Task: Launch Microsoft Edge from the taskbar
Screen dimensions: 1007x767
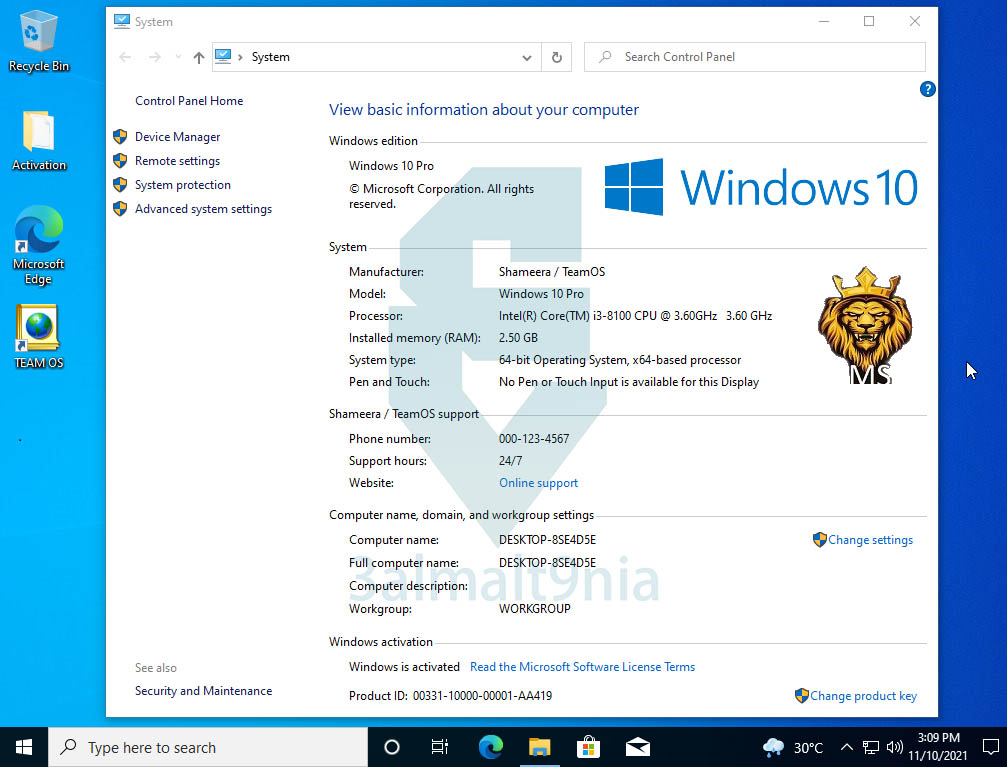Action: [491, 747]
